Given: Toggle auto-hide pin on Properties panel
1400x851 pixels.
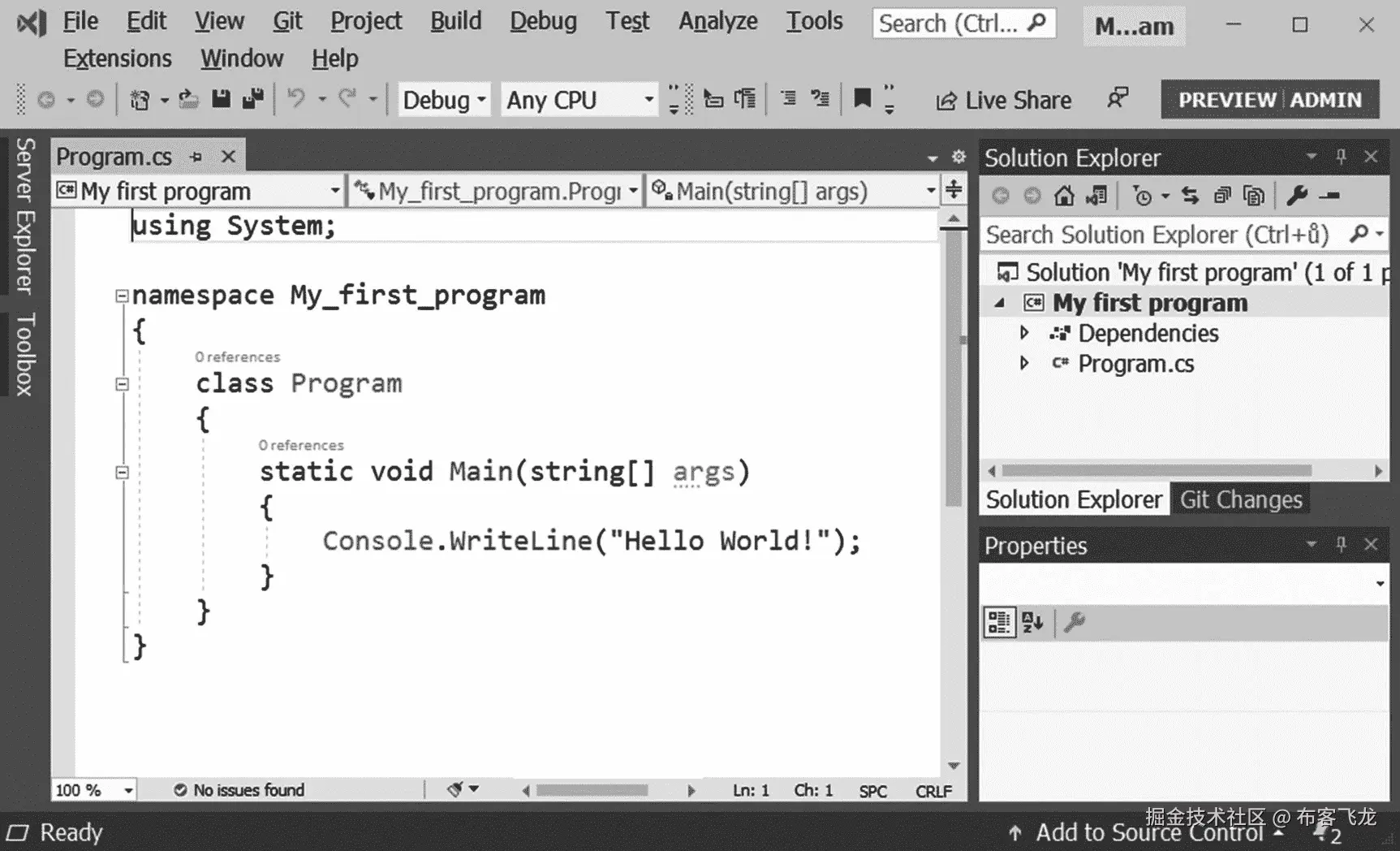Looking at the screenshot, I should (x=1341, y=545).
